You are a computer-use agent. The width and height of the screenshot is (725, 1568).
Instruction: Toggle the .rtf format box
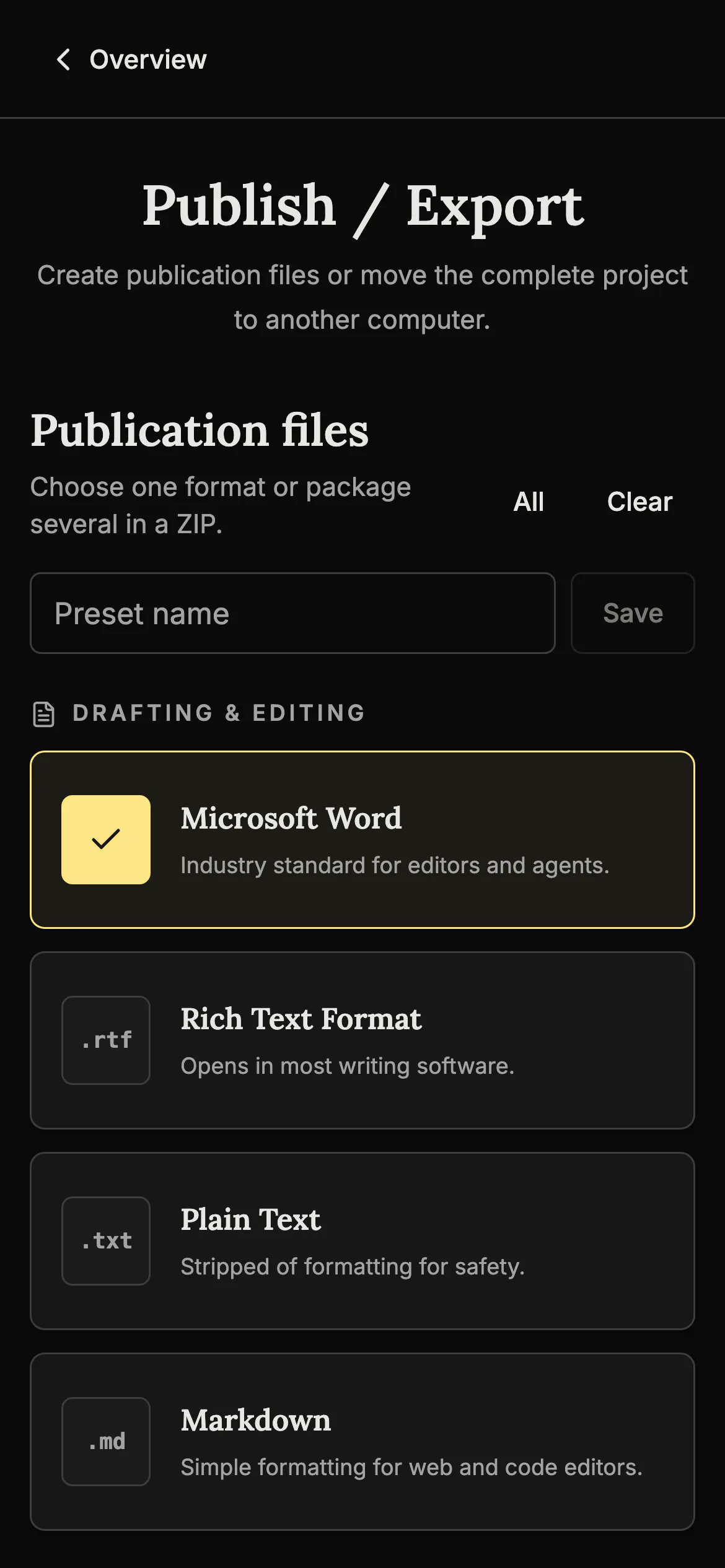(x=106, y=1040)
